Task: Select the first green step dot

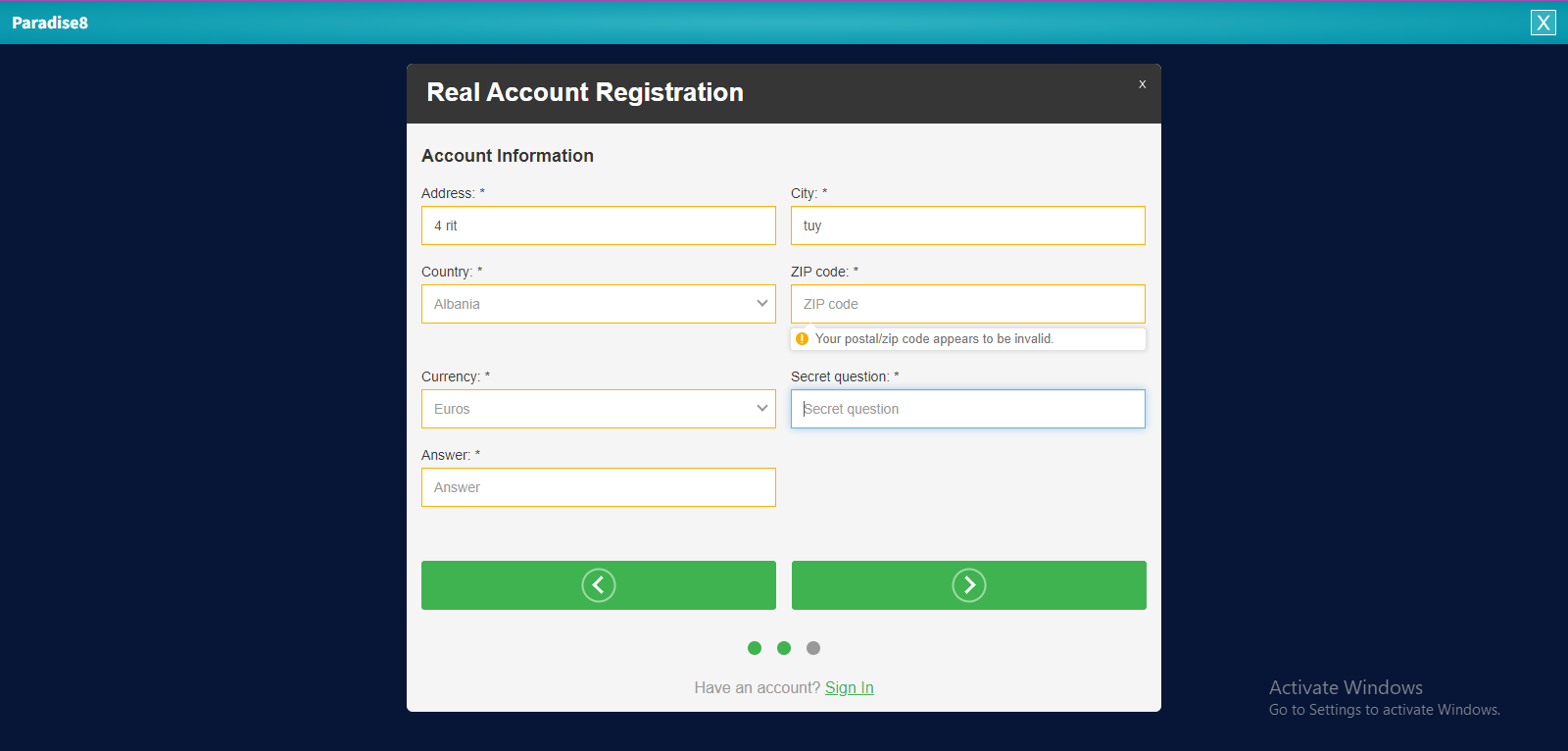Action: tap(755, 648)
